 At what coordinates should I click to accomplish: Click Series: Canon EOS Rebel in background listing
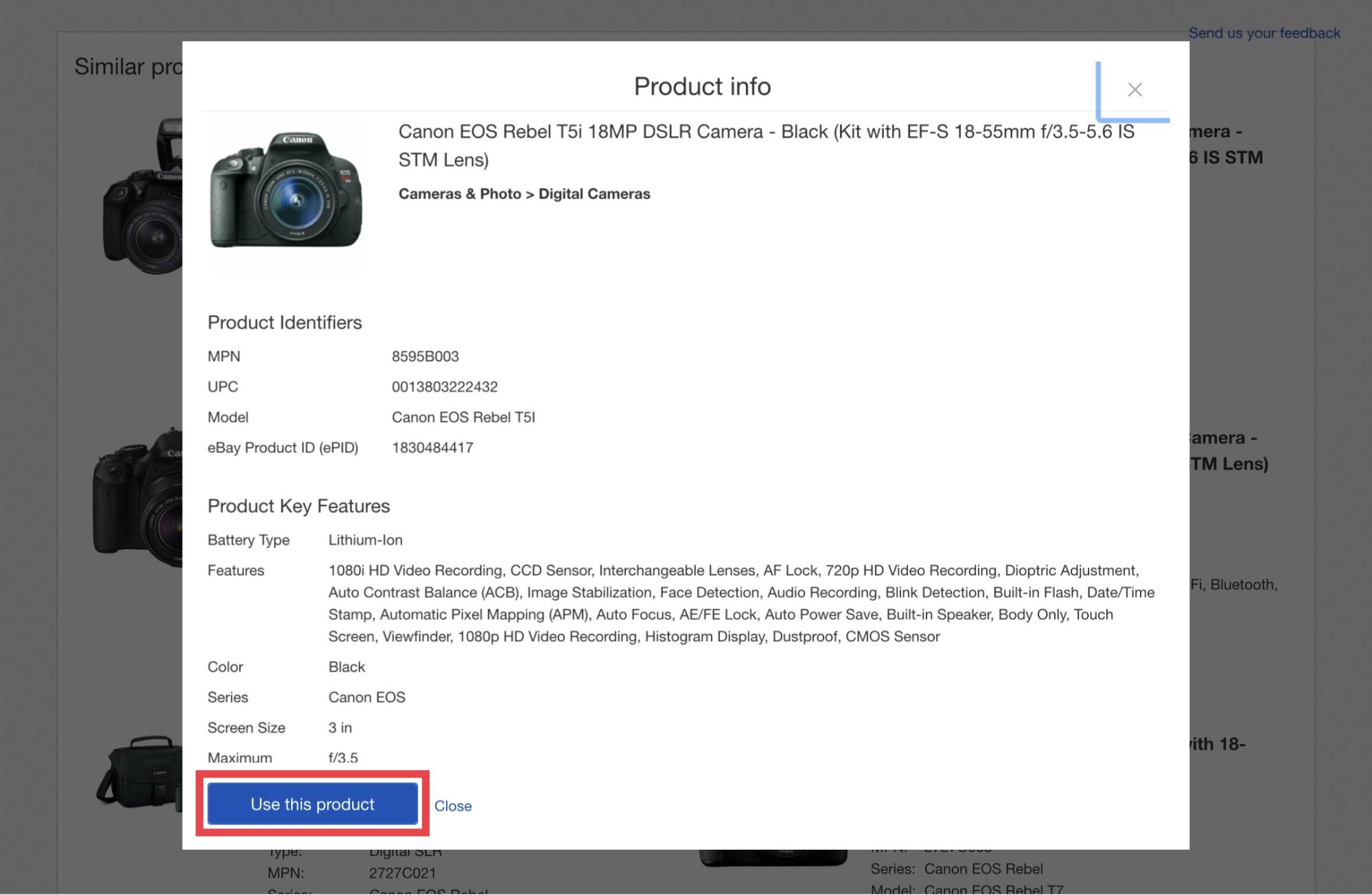(956, 869)
